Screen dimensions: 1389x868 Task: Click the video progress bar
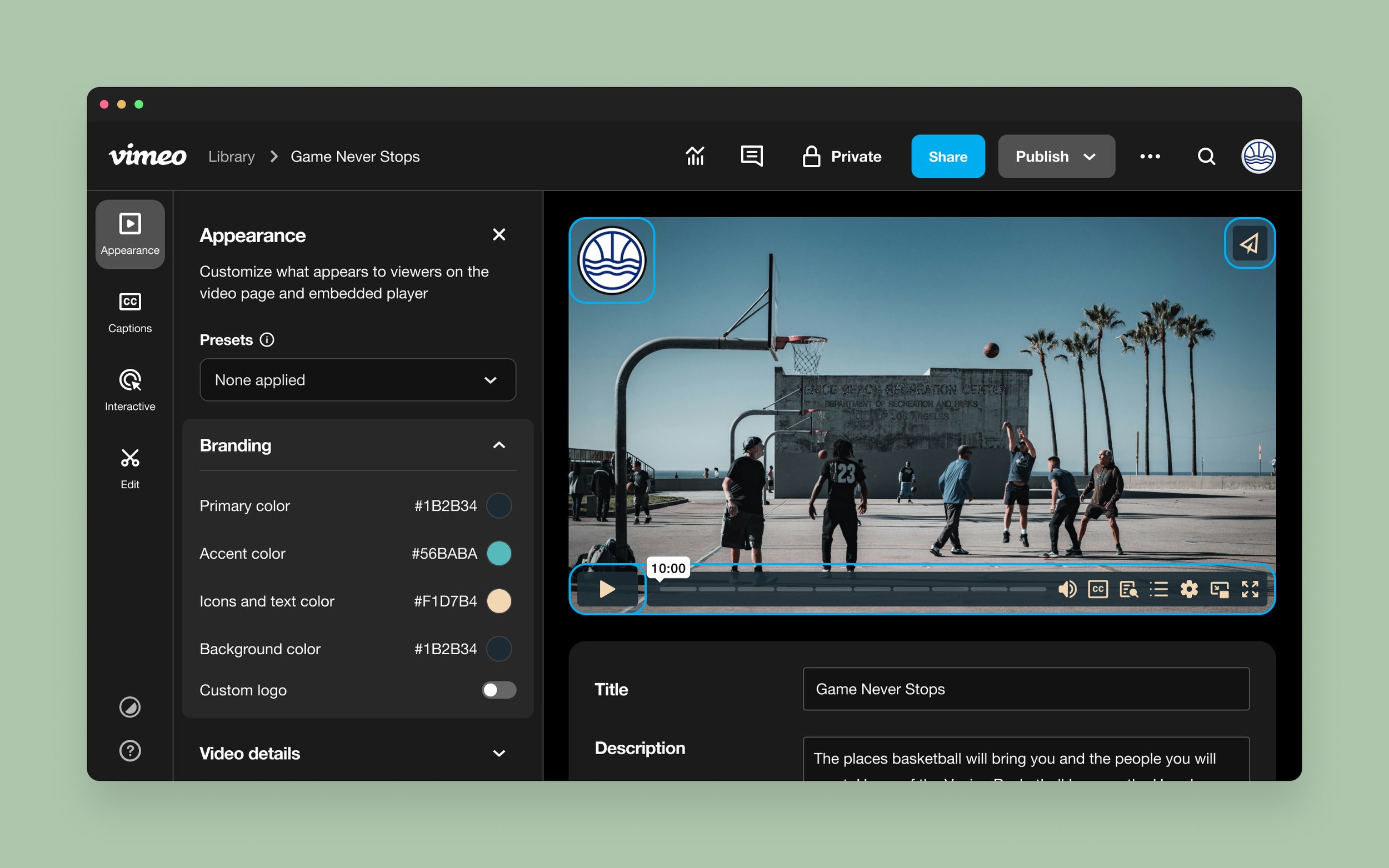pos(852,589)
